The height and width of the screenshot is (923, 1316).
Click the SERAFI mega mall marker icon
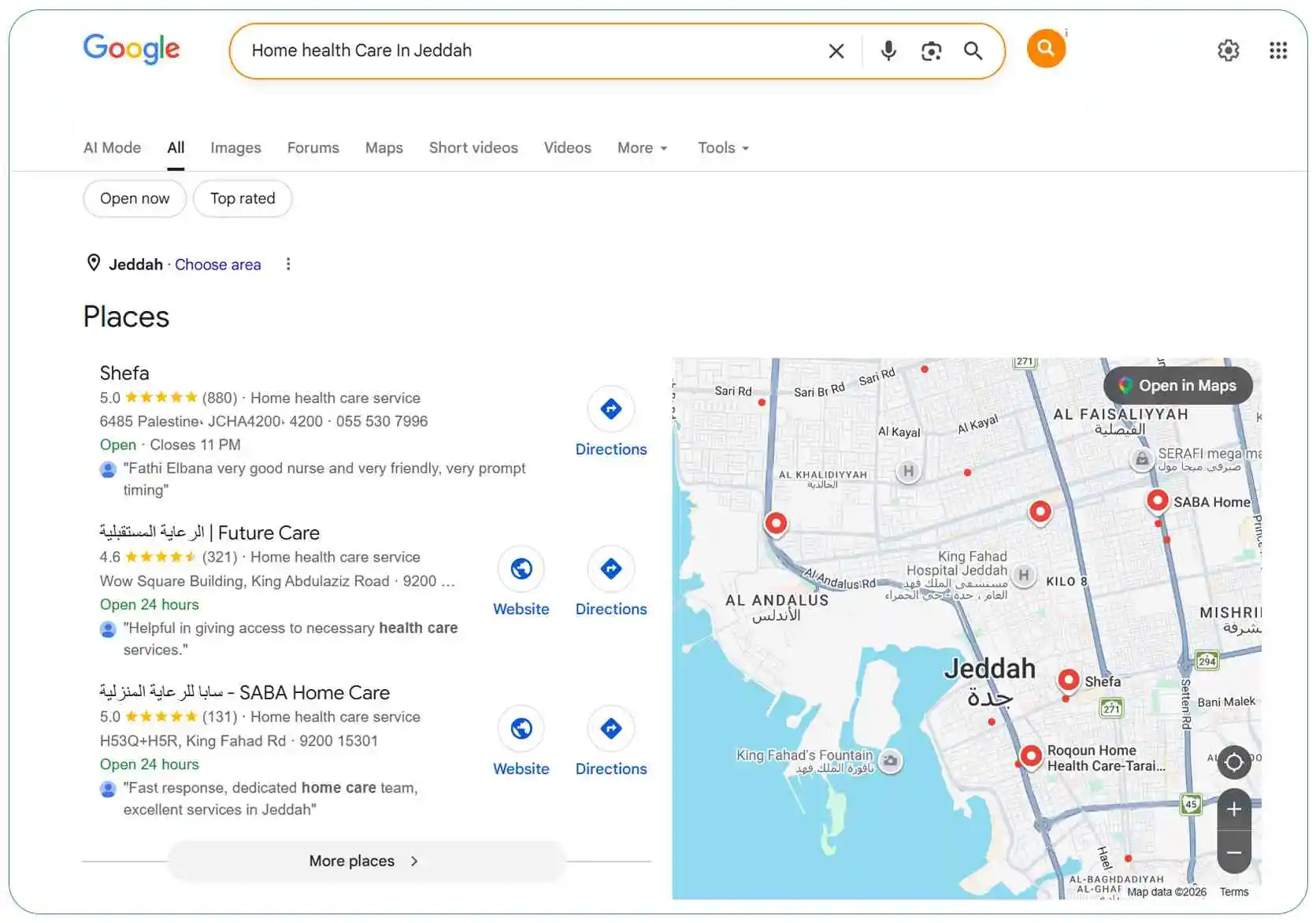[1141, 459]
